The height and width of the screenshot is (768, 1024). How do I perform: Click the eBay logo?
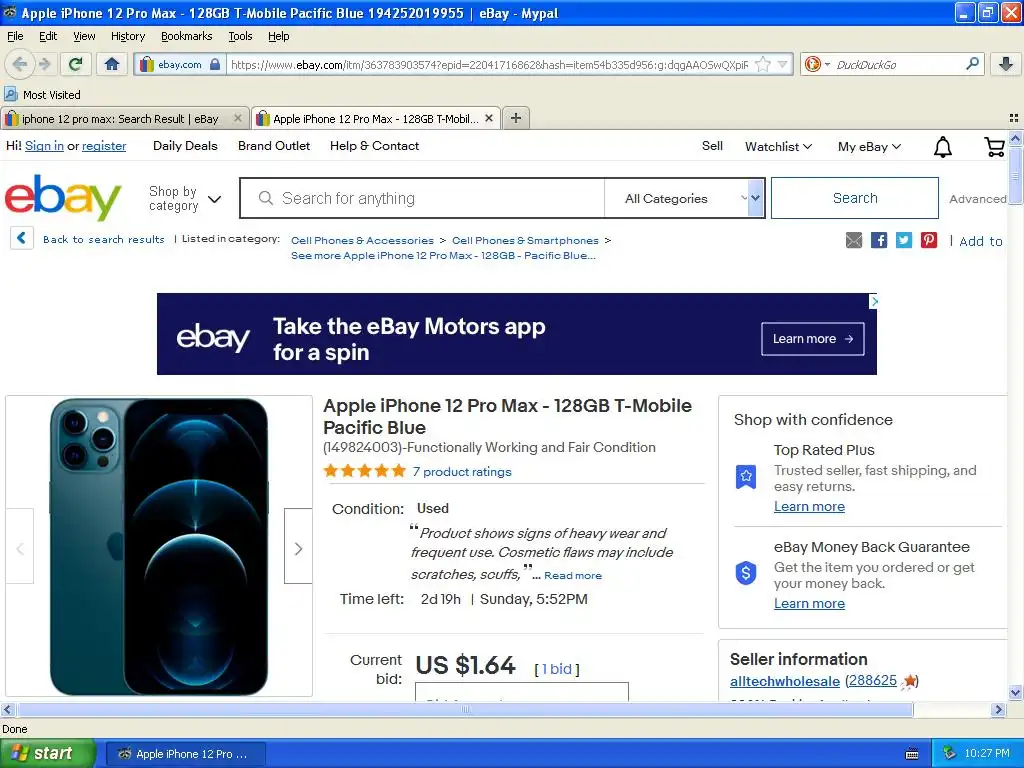(x=63, y=197)
